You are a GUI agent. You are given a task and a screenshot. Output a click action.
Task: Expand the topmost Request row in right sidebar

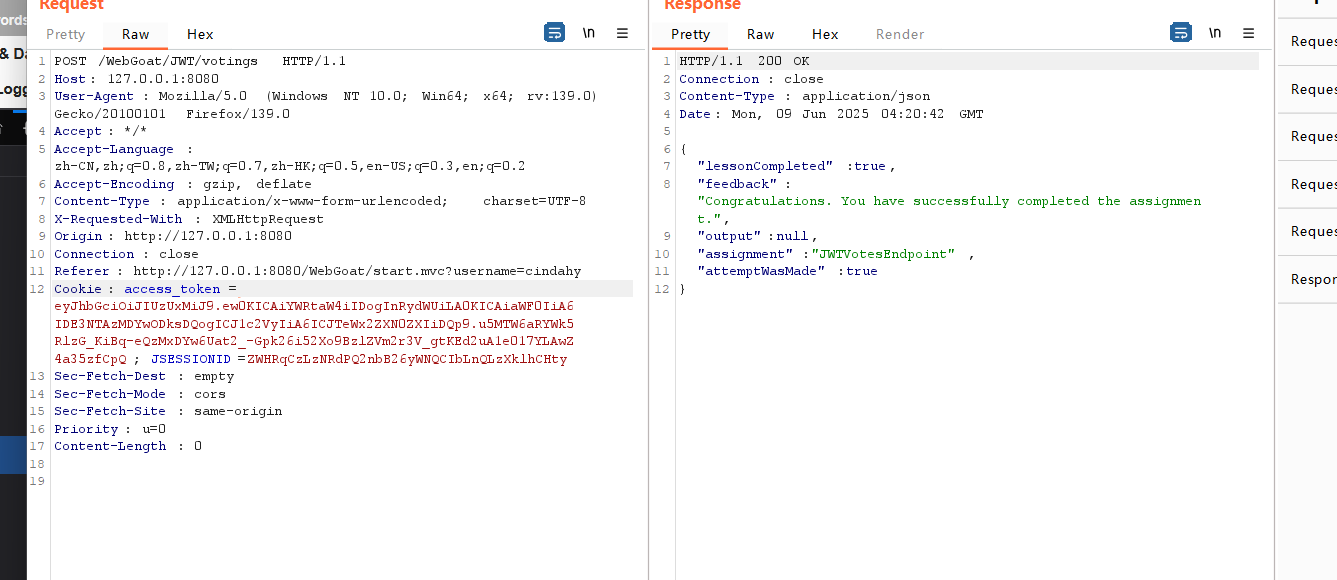pos(1313,42)
